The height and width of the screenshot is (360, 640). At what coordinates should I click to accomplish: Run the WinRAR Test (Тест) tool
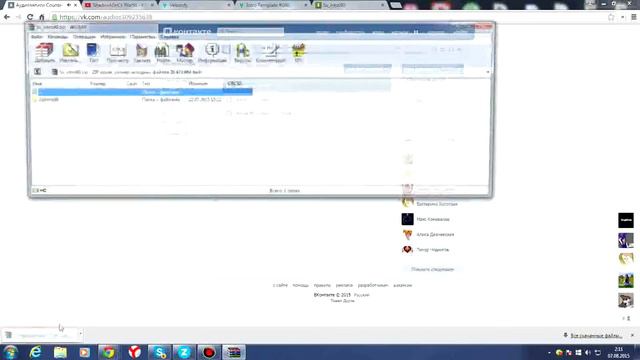pos(93,53)
